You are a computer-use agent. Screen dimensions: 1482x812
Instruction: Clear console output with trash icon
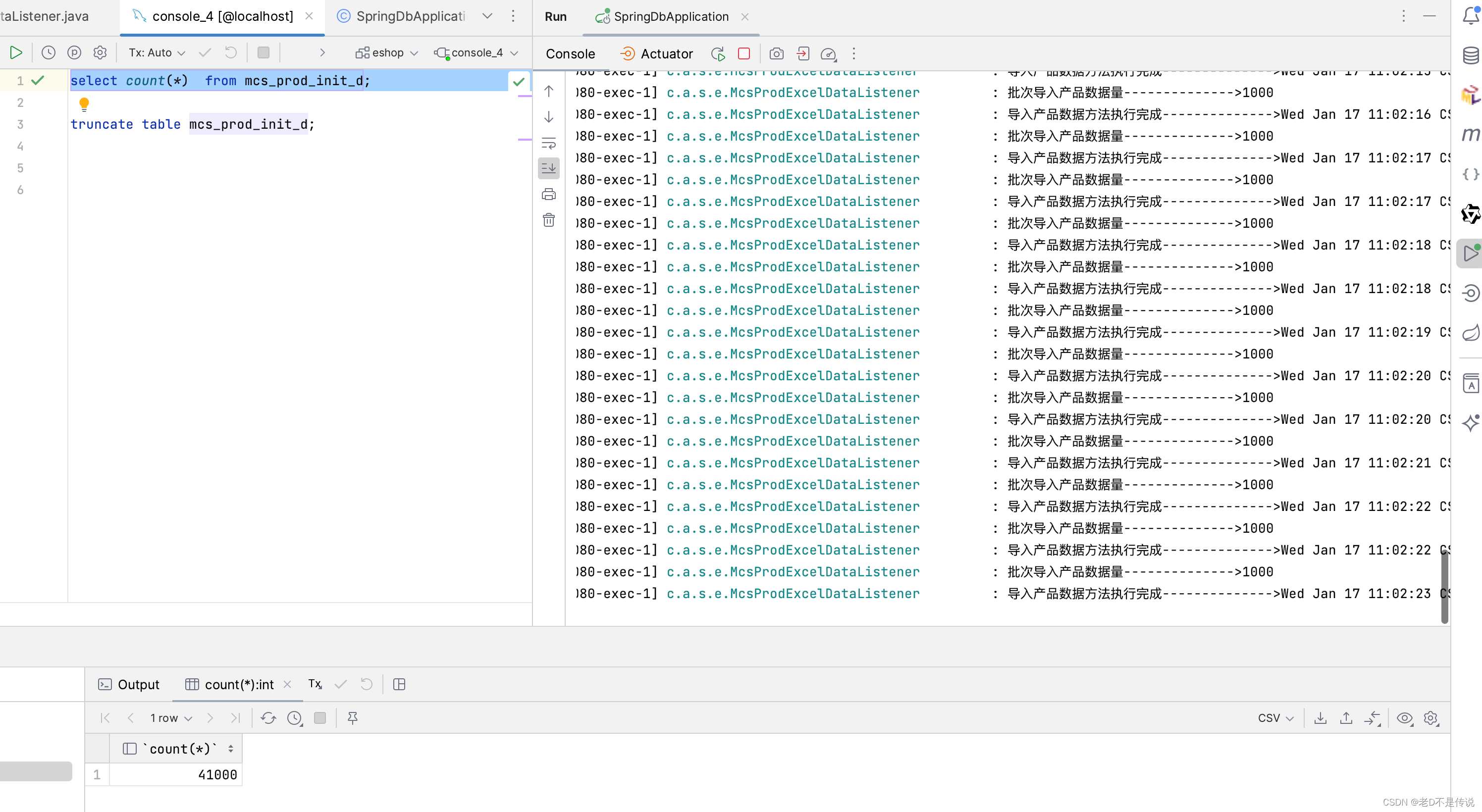[549, 220]
